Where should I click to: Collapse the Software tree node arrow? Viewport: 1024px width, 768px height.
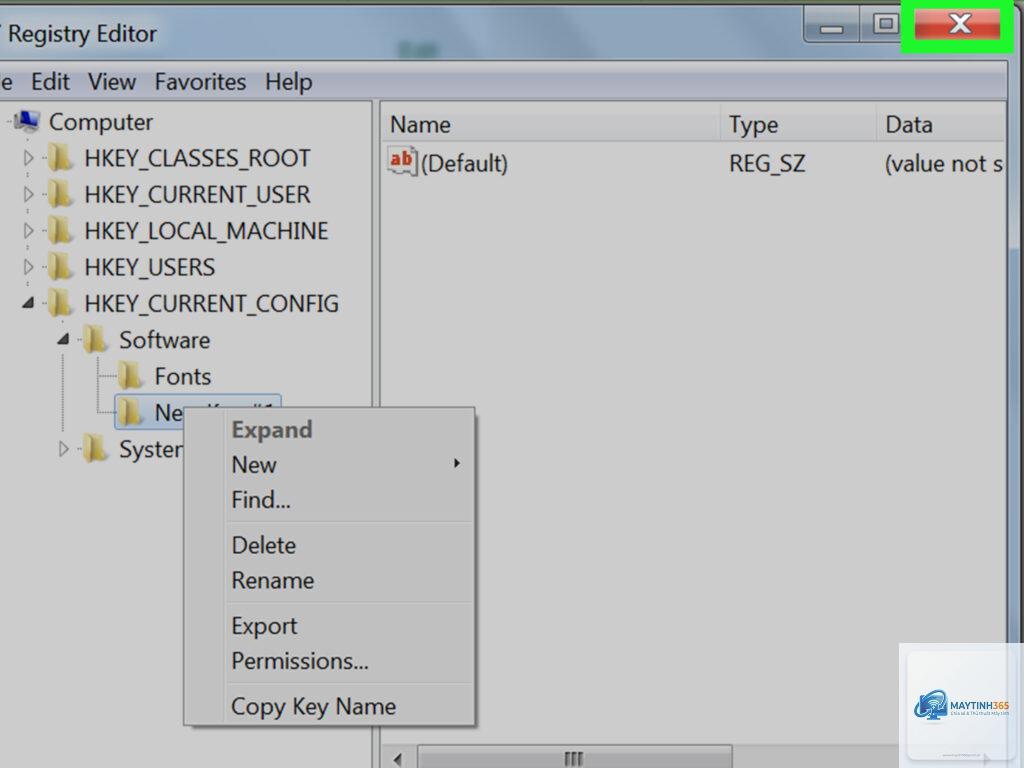63,339
